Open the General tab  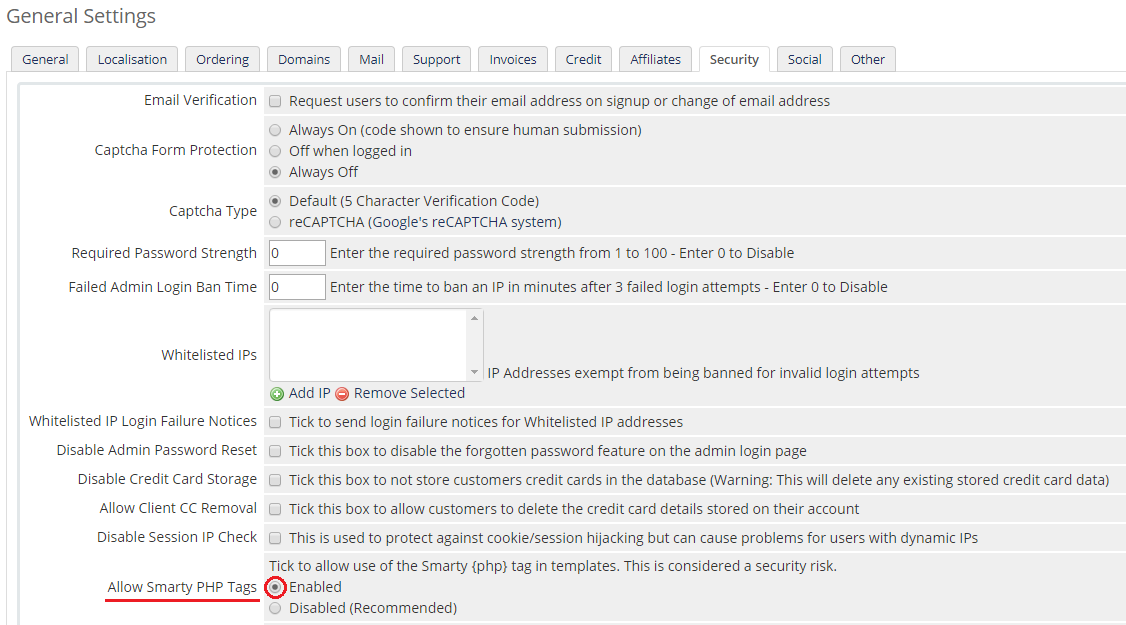tap(45, 60)
